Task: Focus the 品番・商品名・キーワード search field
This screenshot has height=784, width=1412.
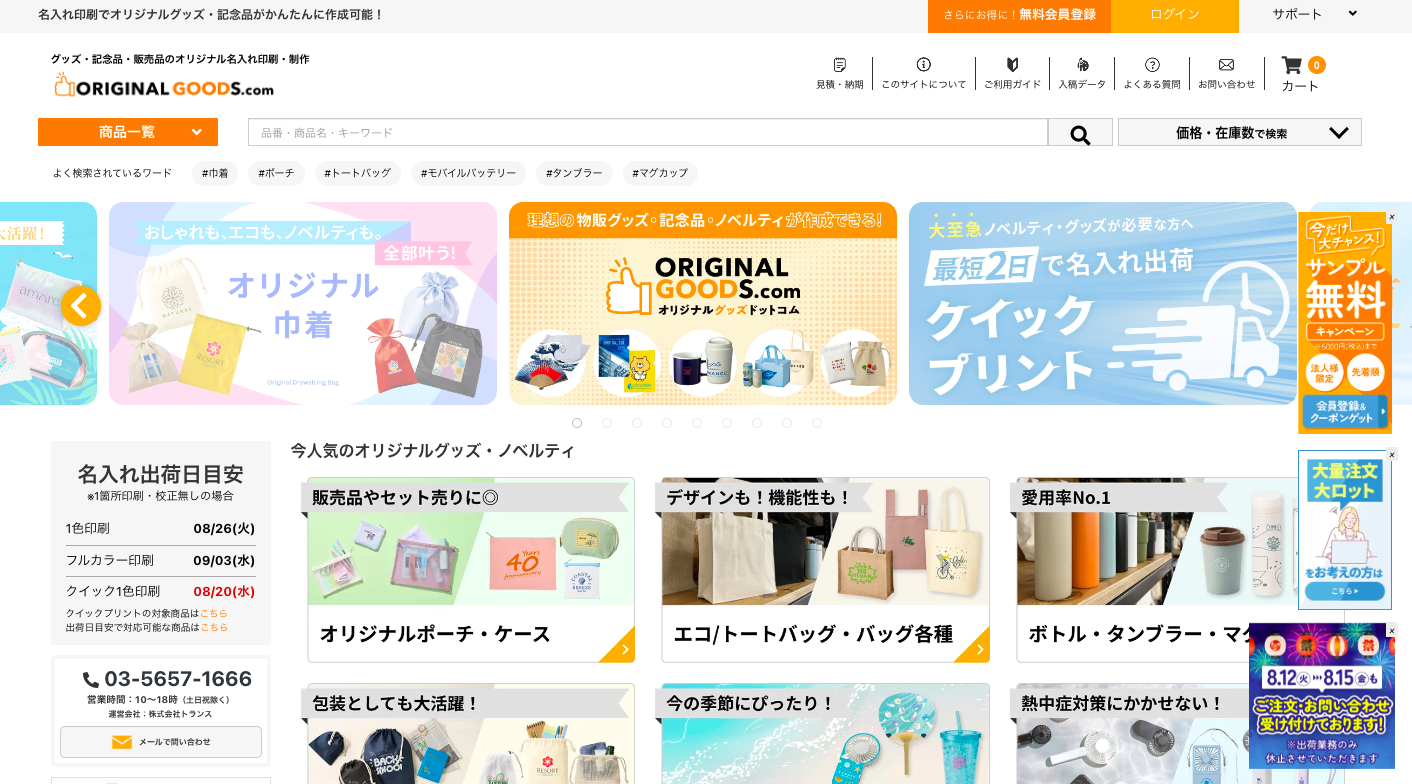Action: 648,133
